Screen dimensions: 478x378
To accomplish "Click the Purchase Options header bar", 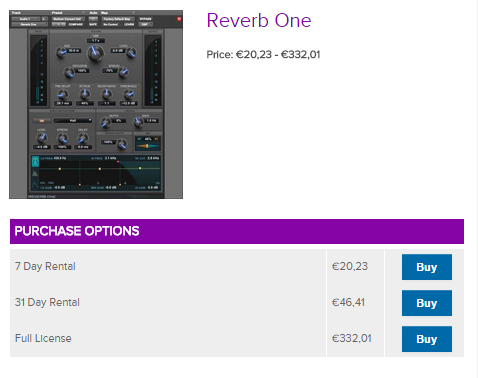I will [237, 231].
